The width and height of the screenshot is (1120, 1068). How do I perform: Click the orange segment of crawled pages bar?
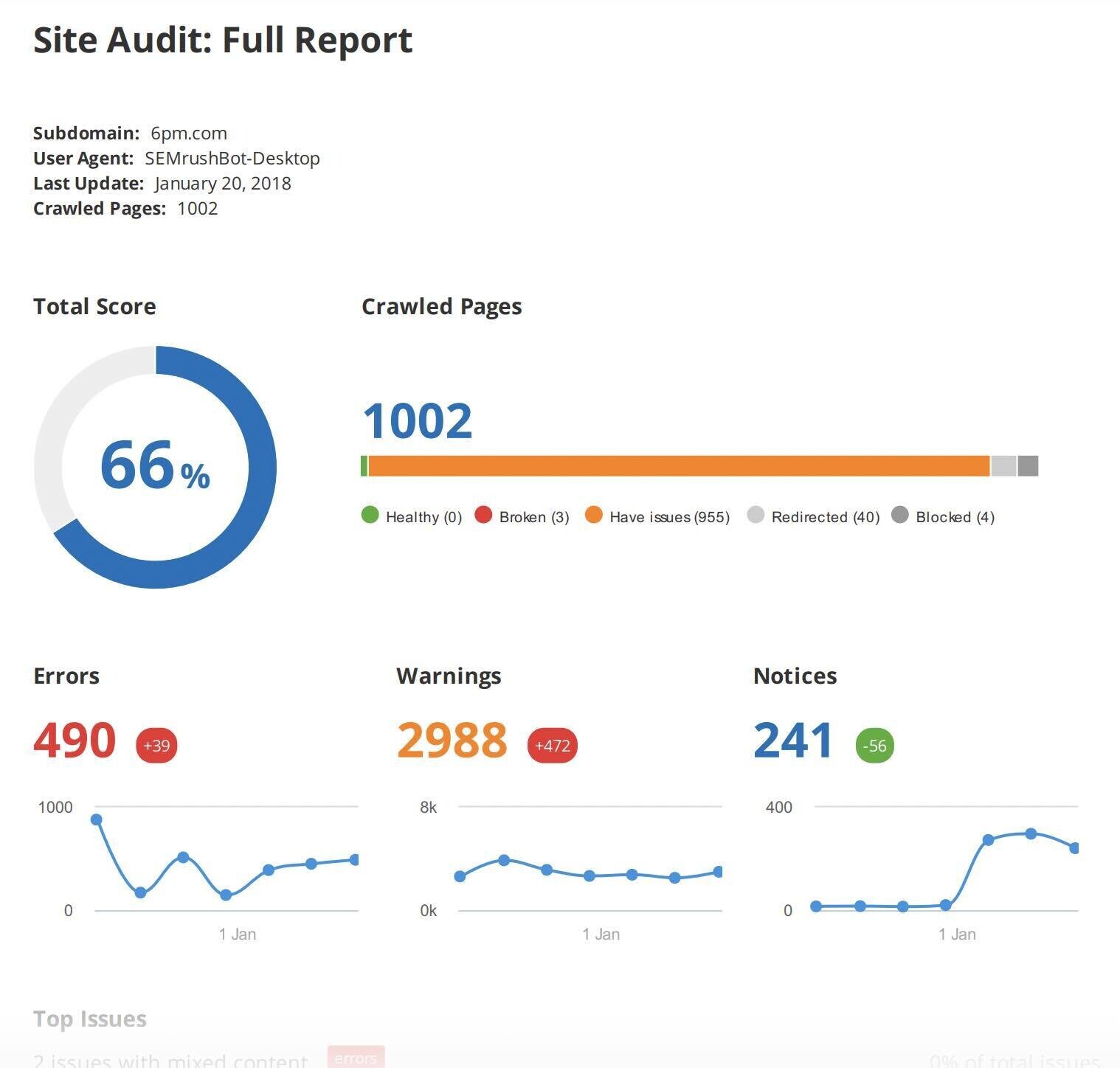679,466
